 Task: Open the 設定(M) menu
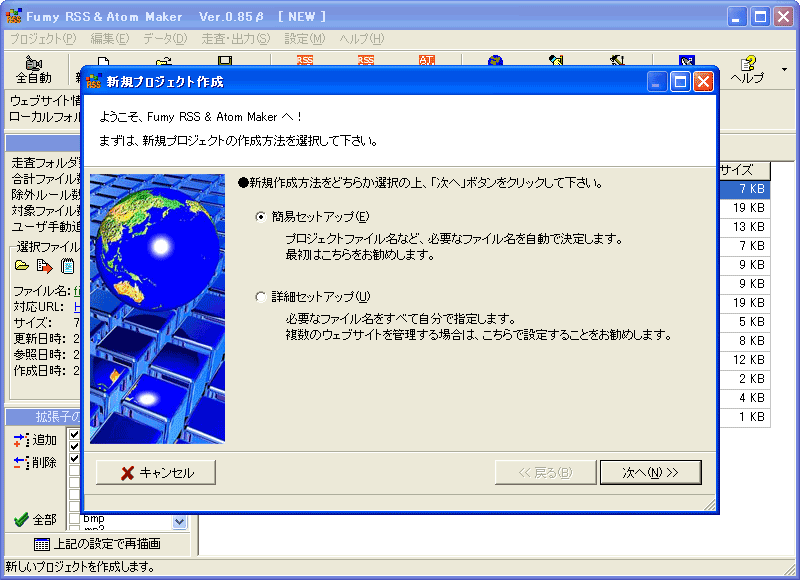(x=305, y=39)
